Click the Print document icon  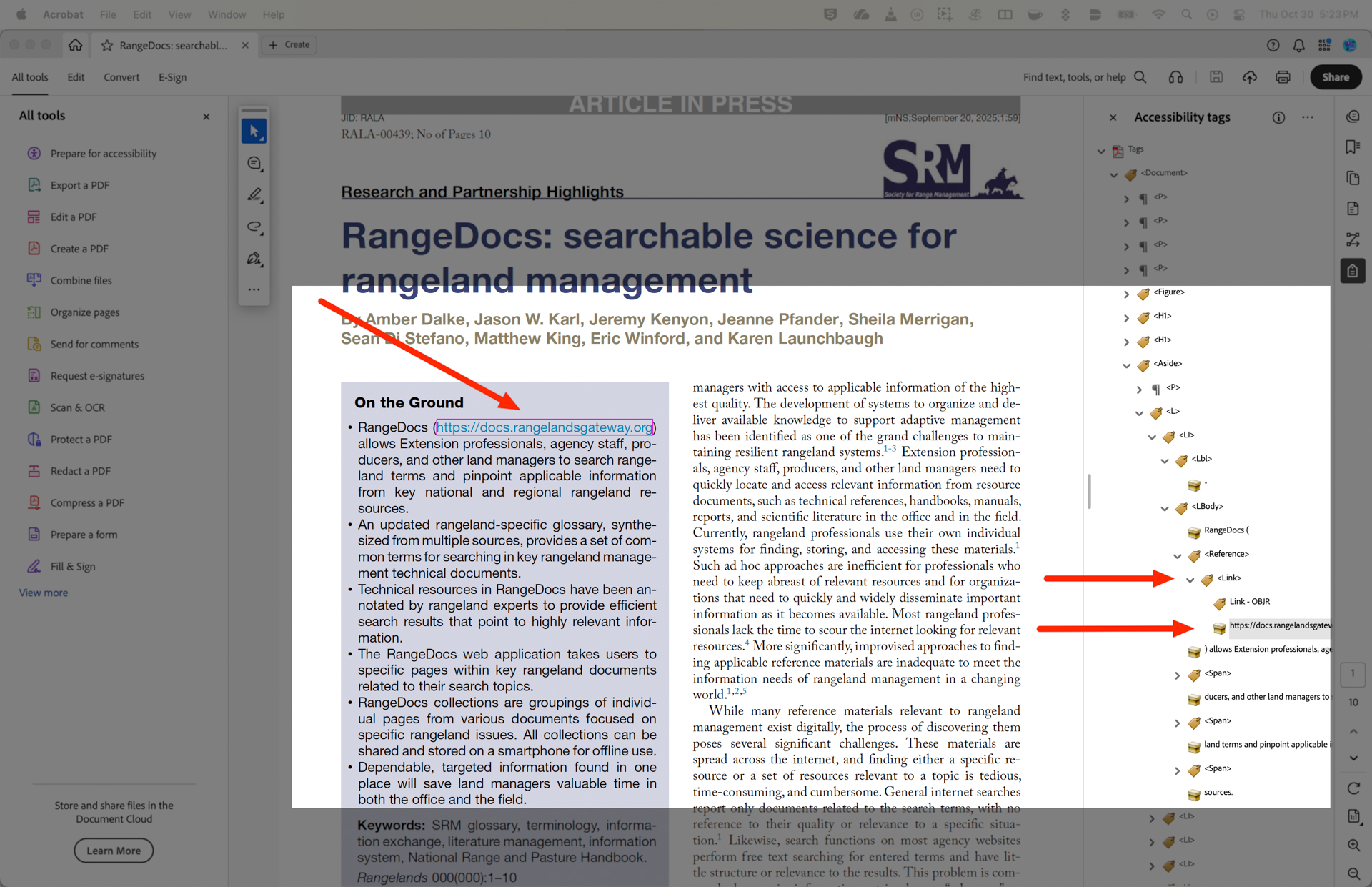[x=1283, y=77]
